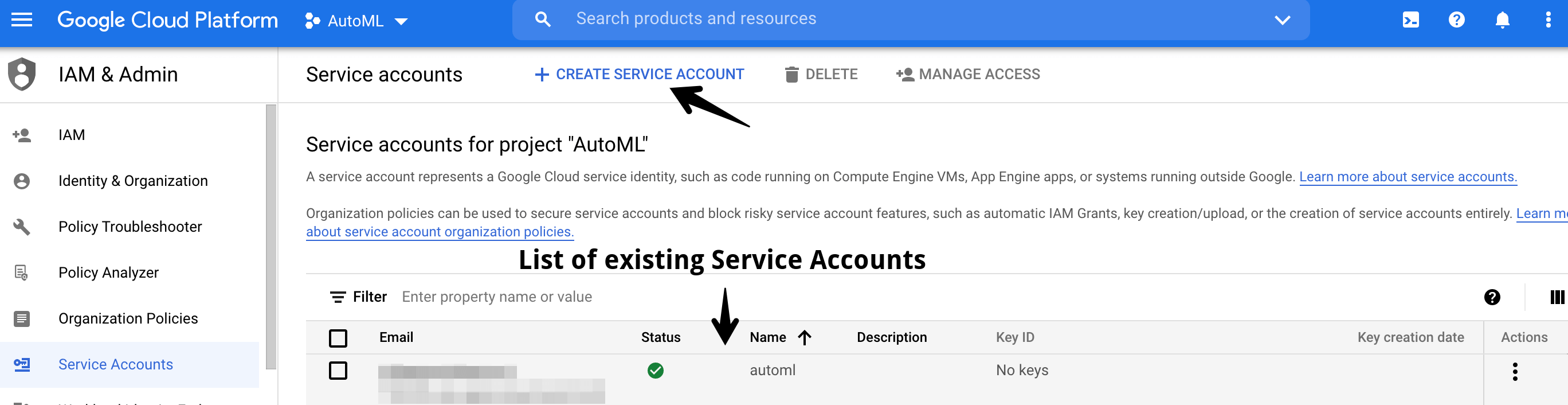Click the Key ID column header
This screenshot has width=1568, height=405.
pyautogui.click(x=1015, y=337)
